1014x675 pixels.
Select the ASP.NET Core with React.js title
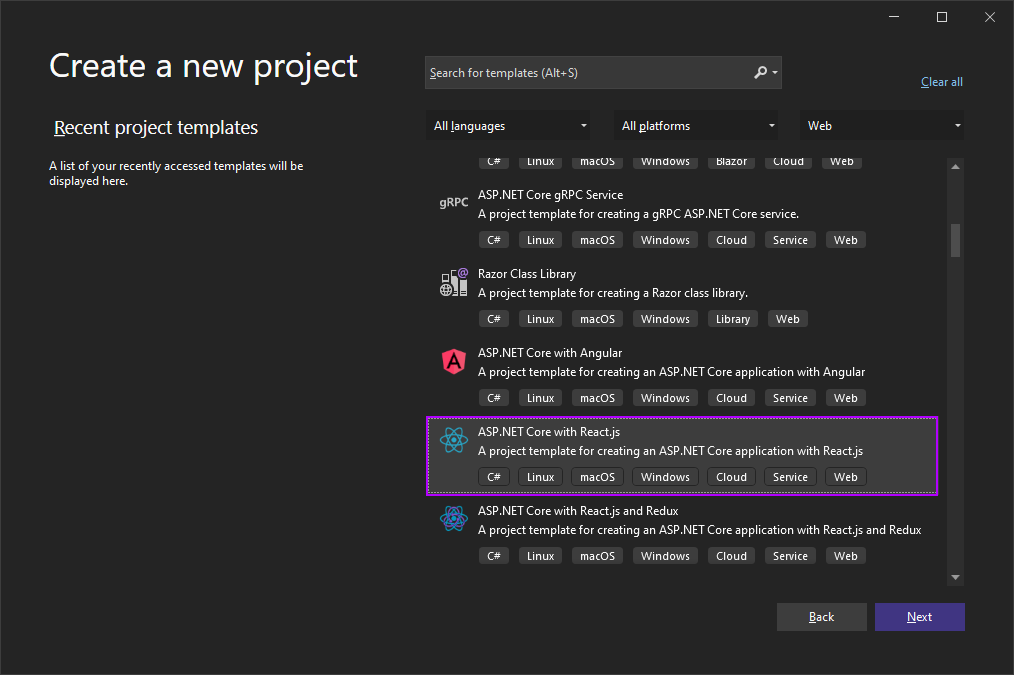(548, 431)
